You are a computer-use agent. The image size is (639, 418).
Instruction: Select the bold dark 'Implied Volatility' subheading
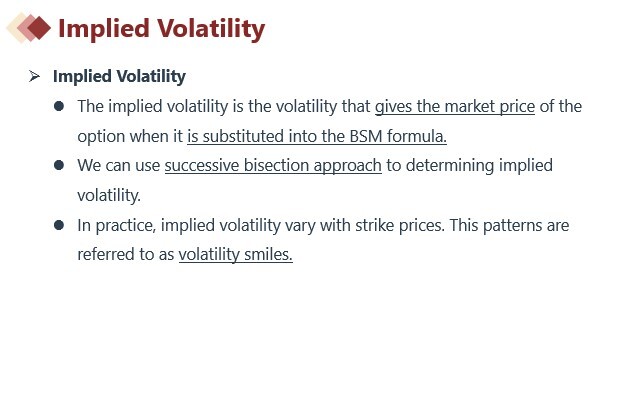(x=119, y=77)
